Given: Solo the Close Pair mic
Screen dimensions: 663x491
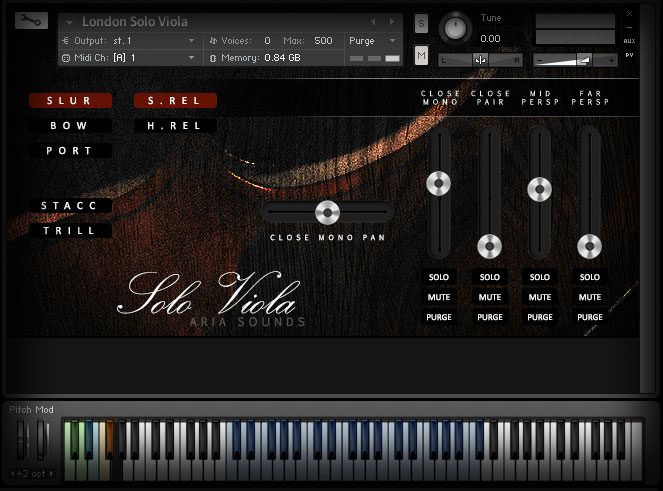Looking at the screenshot, I should click(489, 277).
